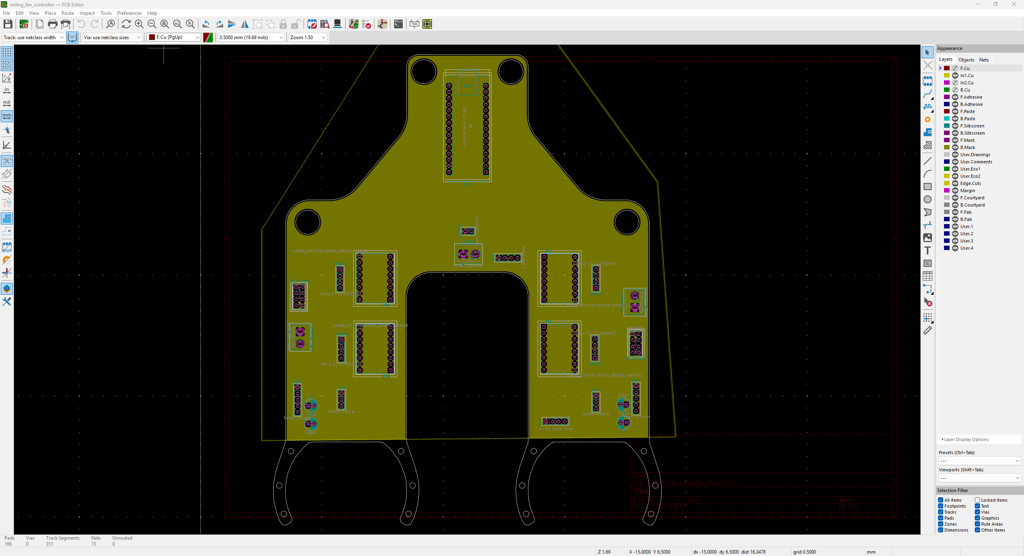The height and width of the screenshot is (556, 1024).
Task: Uncheck Zones in the Selection Filter
Action: (x=940, y=524)
